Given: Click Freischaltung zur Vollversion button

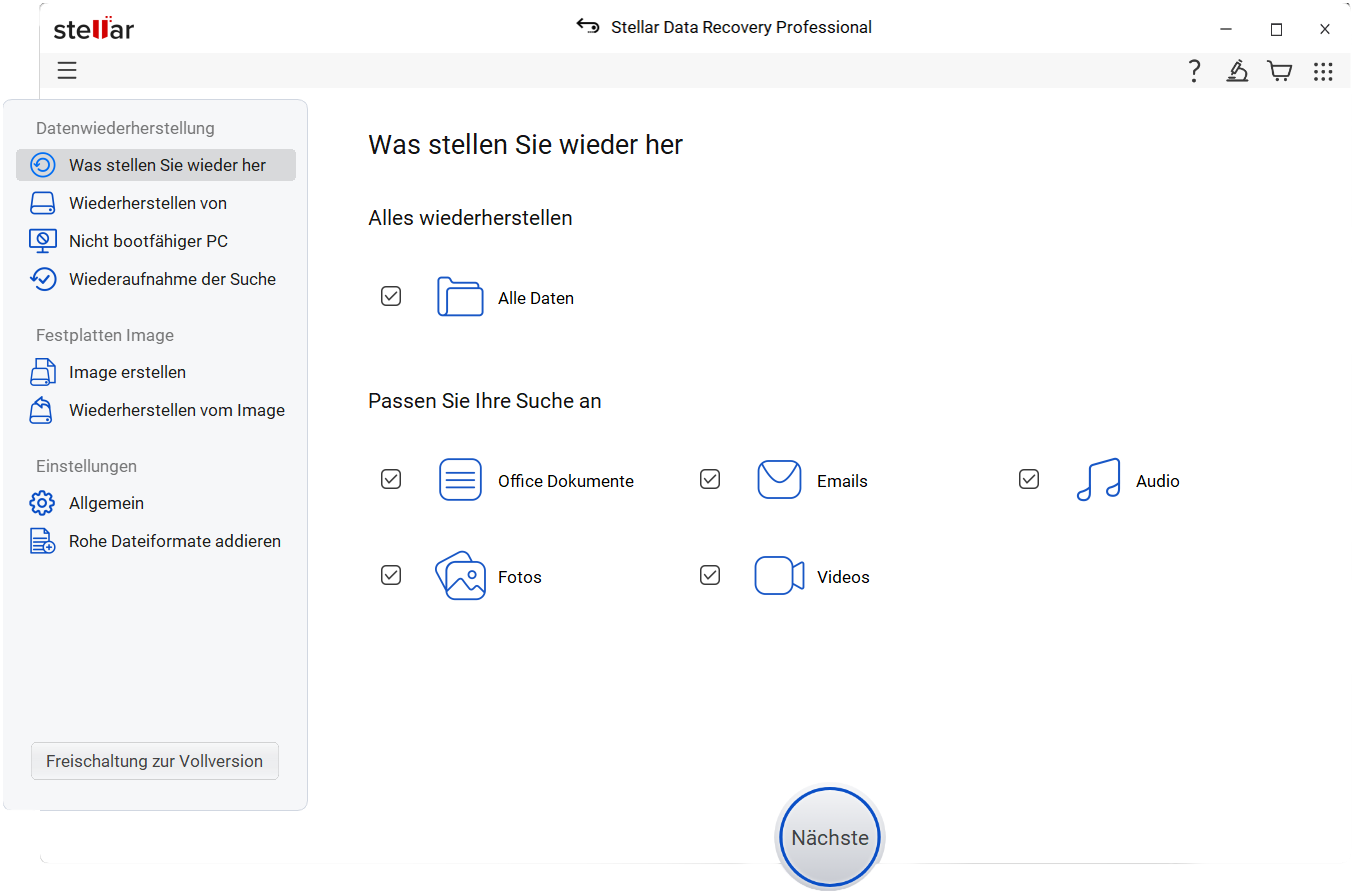Looking at the screenshot, I should [x=155, y=761].
